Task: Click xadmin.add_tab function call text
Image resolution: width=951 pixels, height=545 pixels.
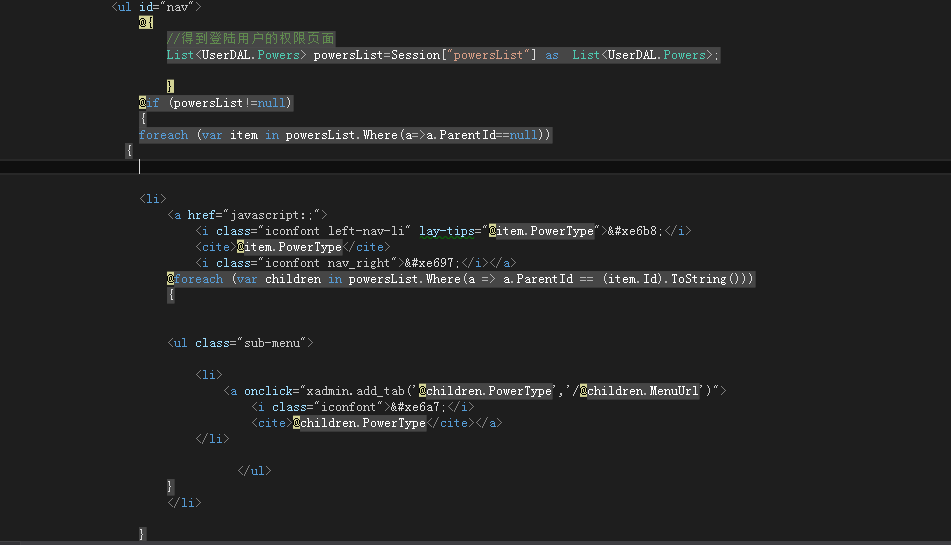Action: (x=355, y=391)
